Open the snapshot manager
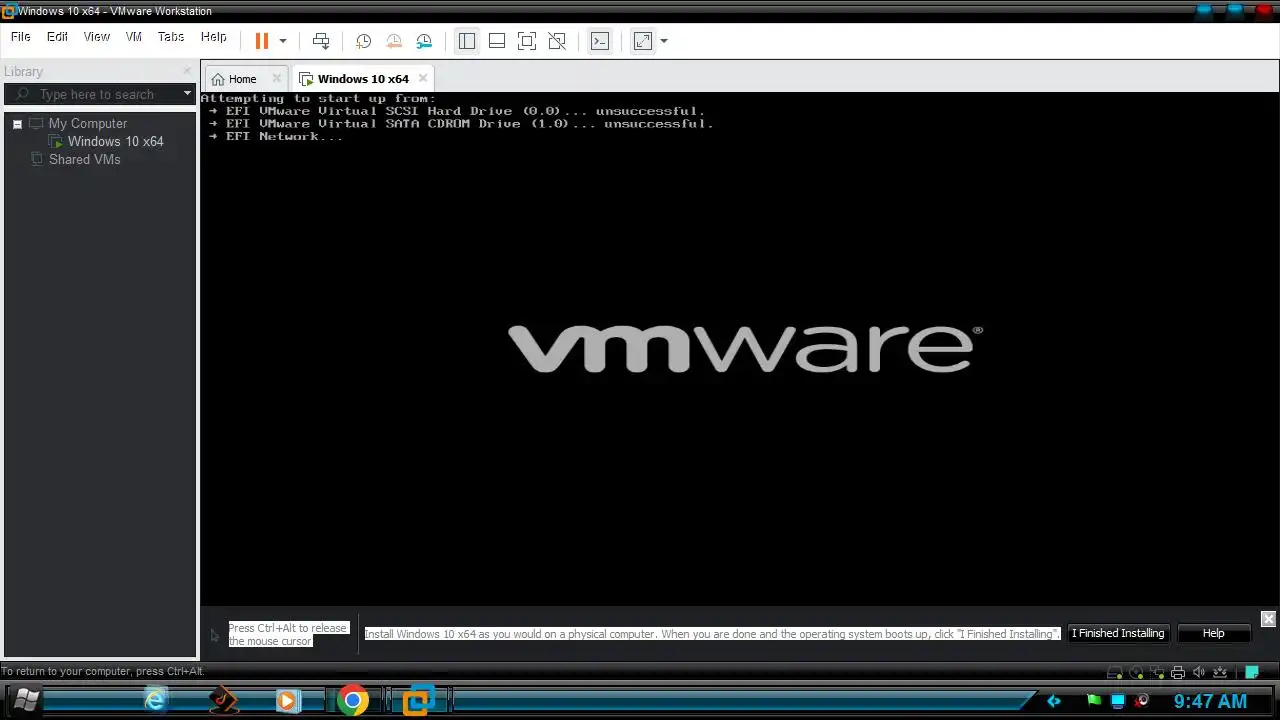Viewport: 1280px width, 720px height. pos(424,41)
